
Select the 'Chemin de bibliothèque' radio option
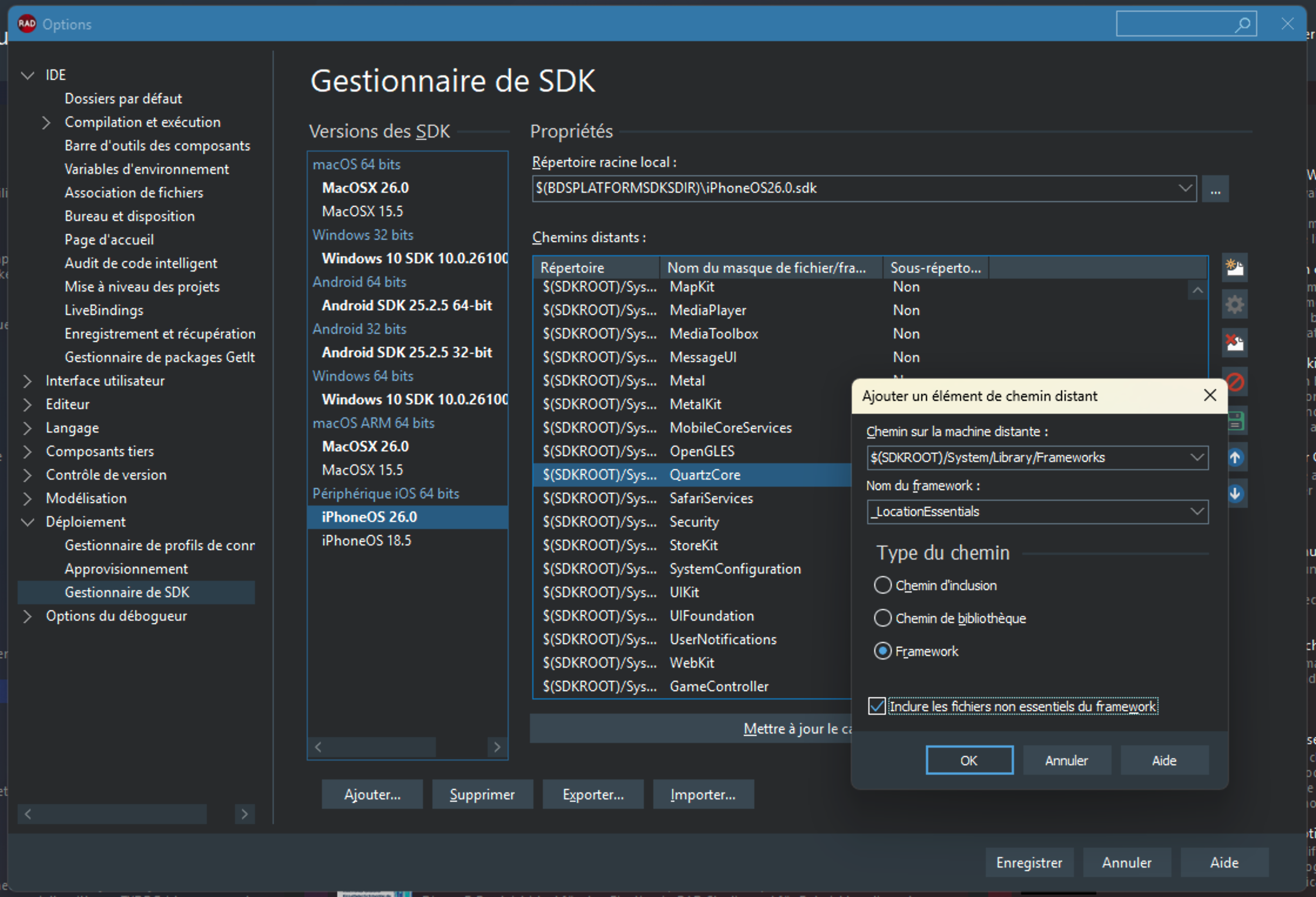pyautogui.click(x=882, y=618)
